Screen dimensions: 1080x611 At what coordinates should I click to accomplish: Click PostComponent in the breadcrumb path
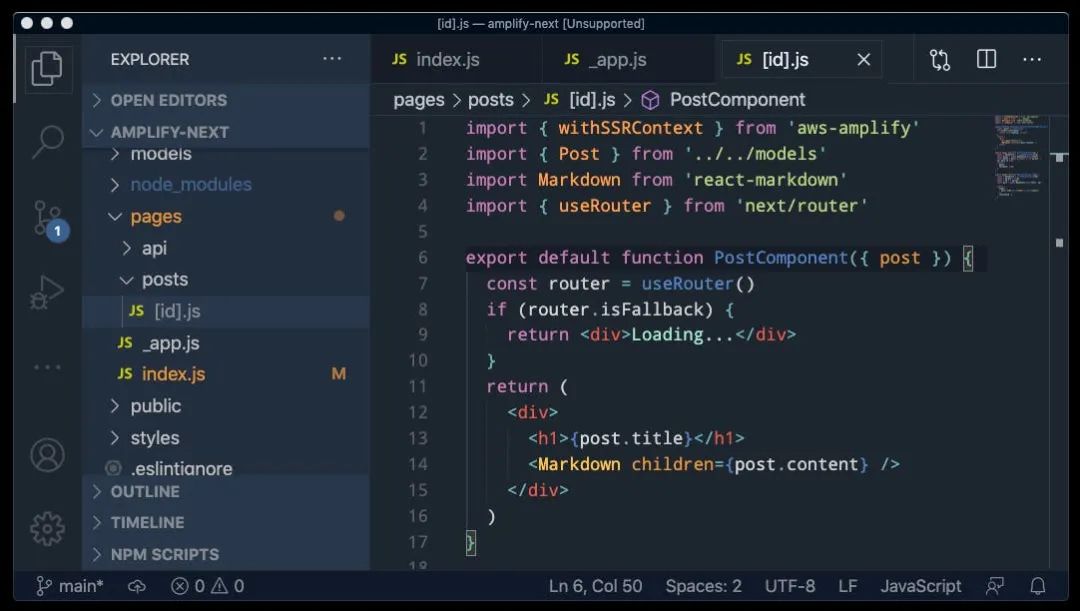(x=737, y=101)
